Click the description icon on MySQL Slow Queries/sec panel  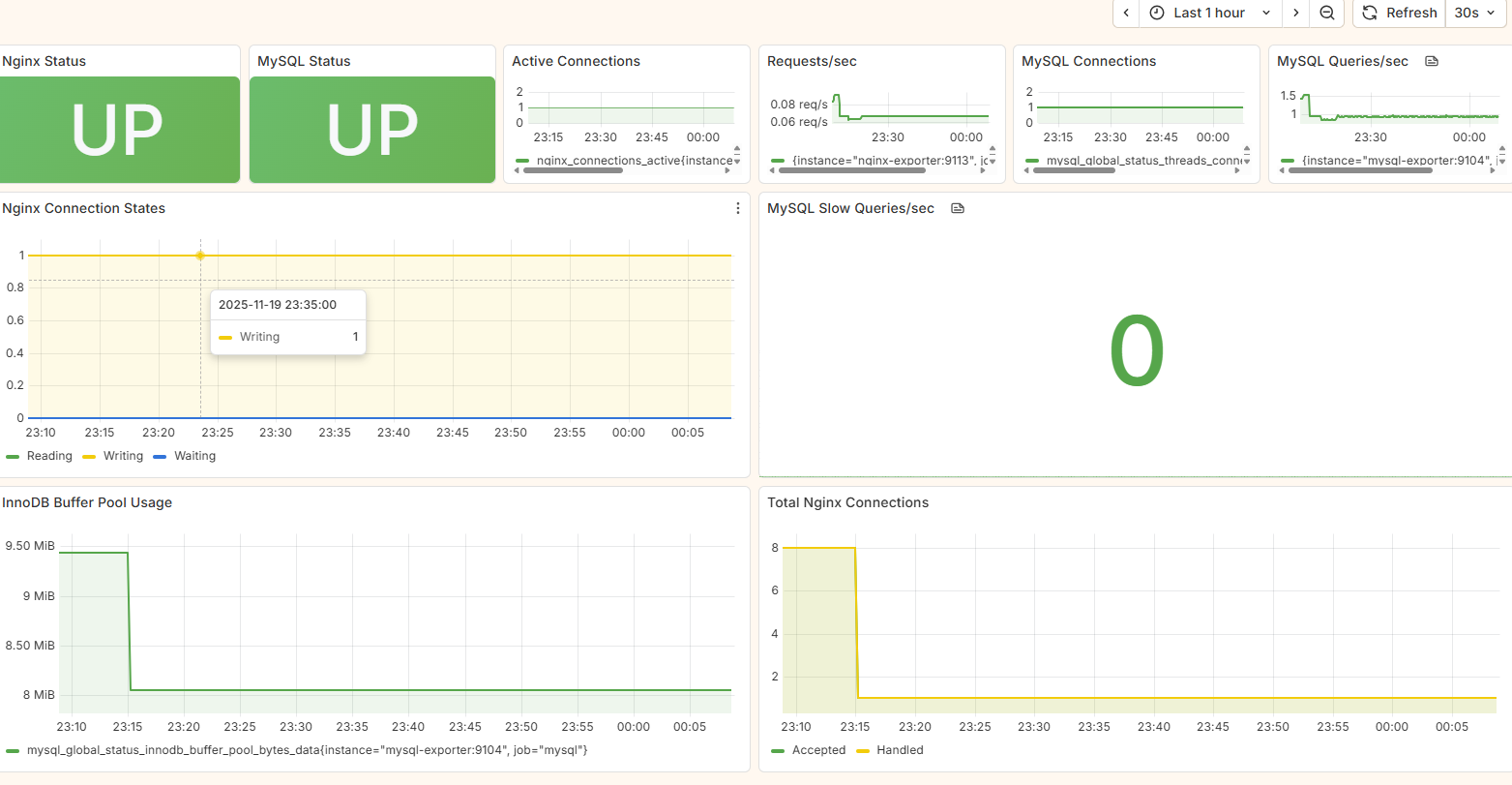[x=957, y=207]
